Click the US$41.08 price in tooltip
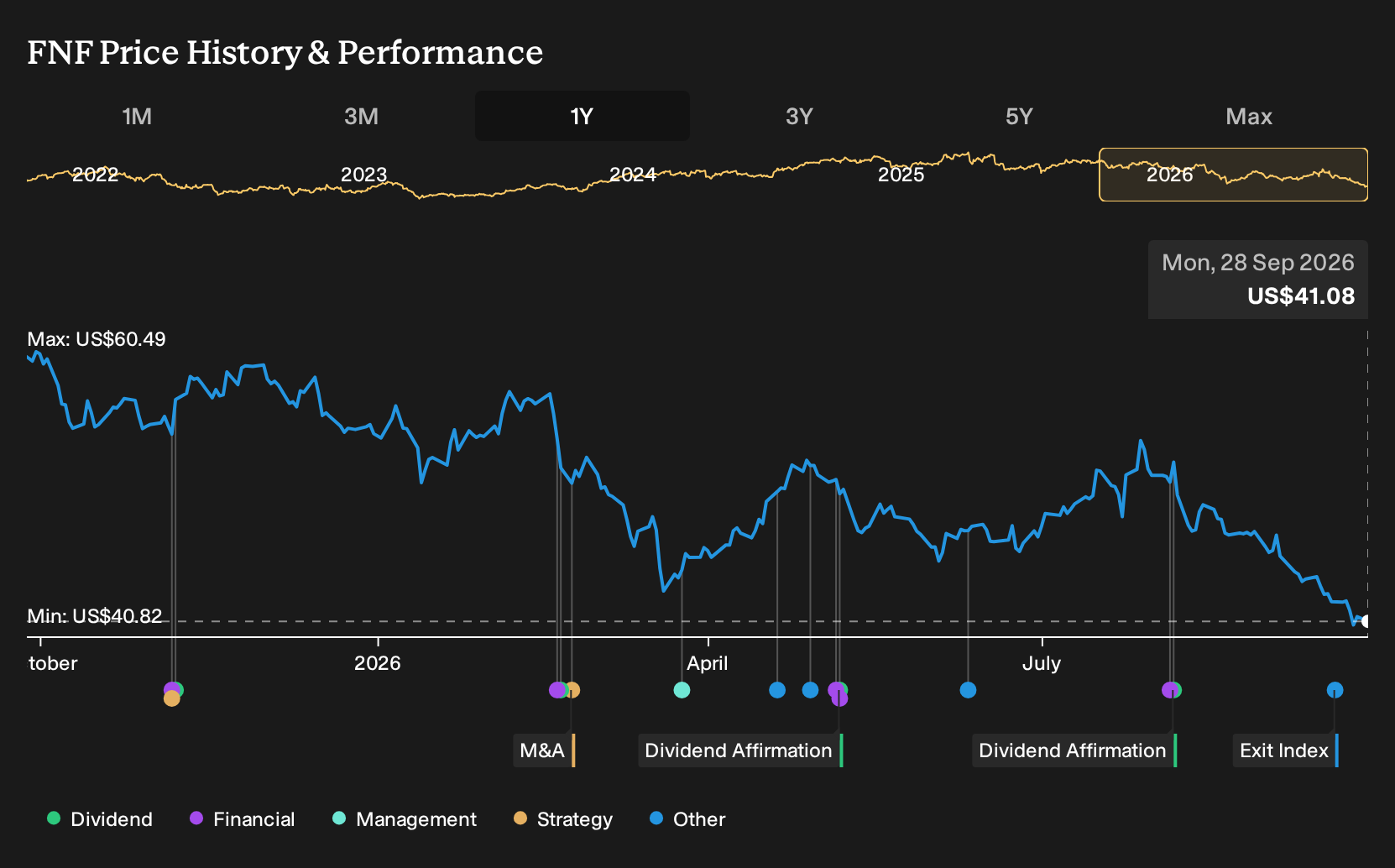Viewport: 1395px width, 868px height. click(1301, 296)
